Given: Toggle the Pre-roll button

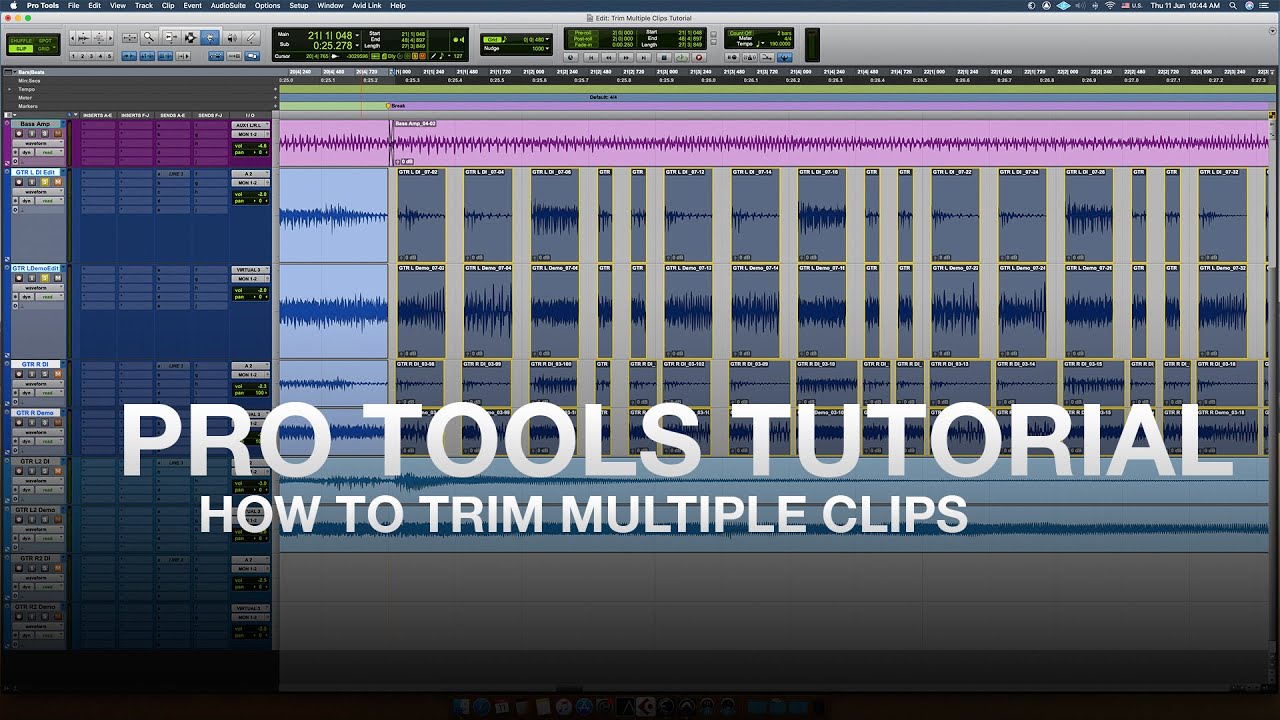Looking at the screenshot, I should coord(583,32).
